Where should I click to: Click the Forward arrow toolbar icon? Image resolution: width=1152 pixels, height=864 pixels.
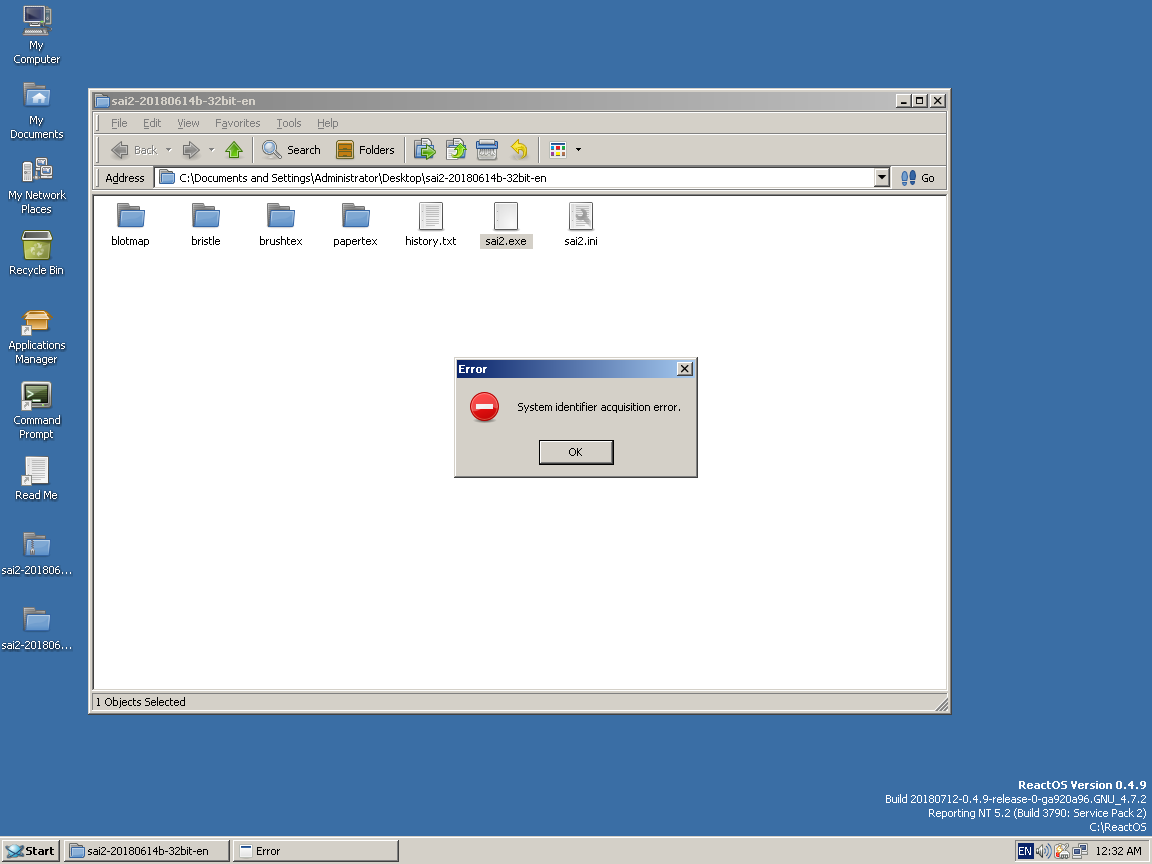point(191,150)
